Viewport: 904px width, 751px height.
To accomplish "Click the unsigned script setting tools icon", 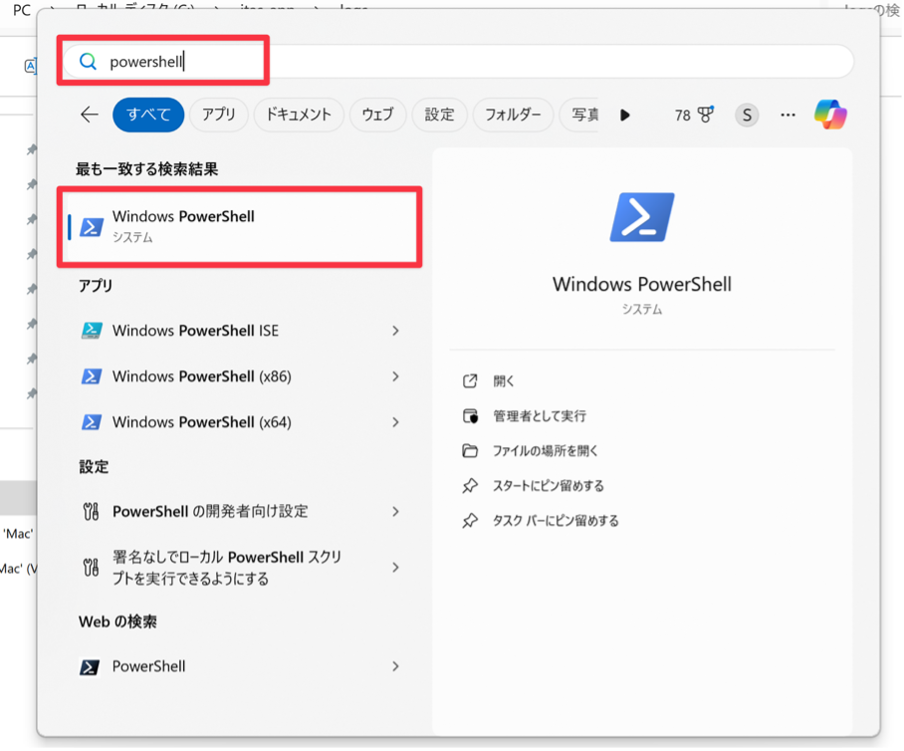I will coord(91,567).
